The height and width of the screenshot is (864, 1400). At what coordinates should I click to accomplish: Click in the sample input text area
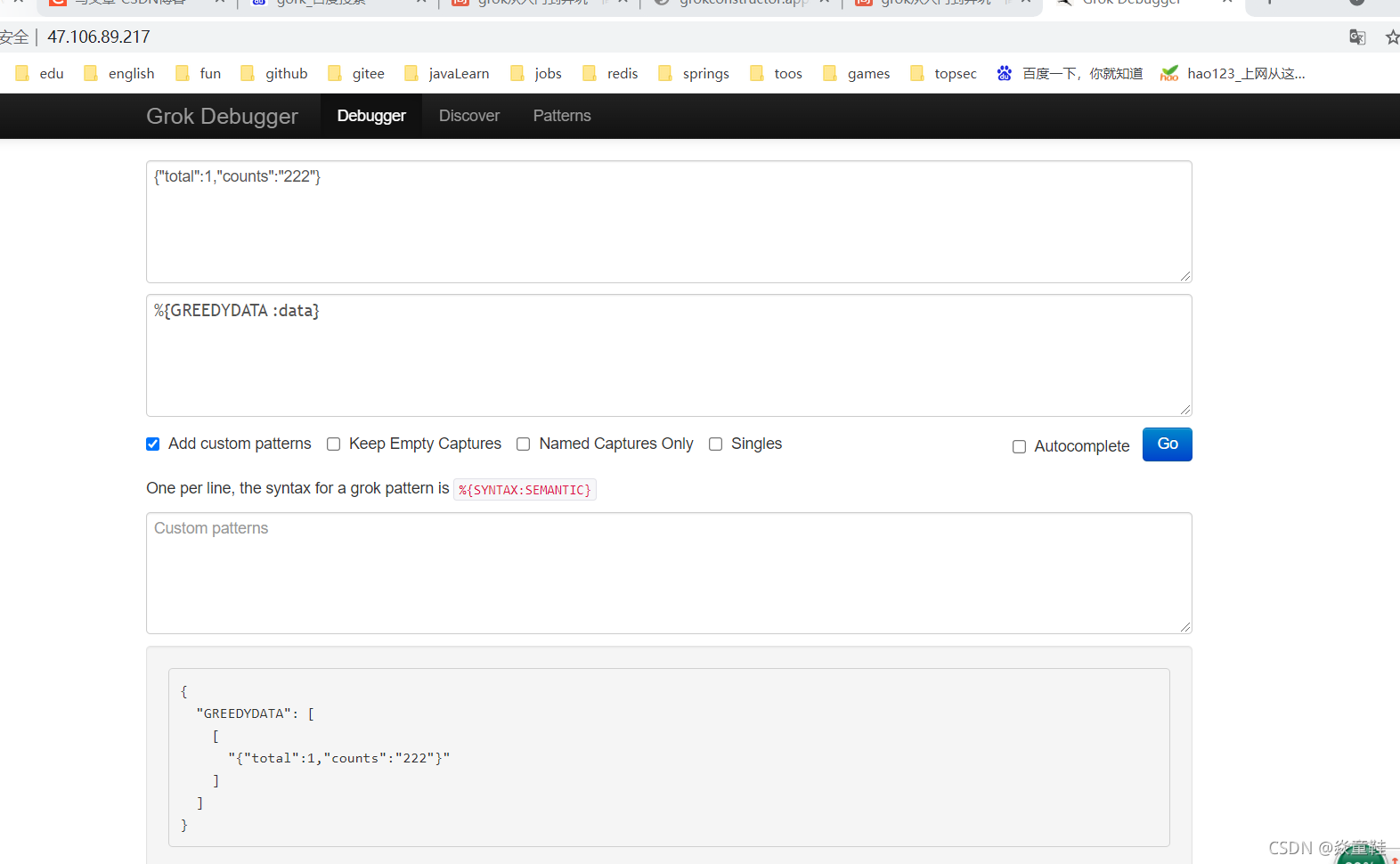(x=669, y=222)
